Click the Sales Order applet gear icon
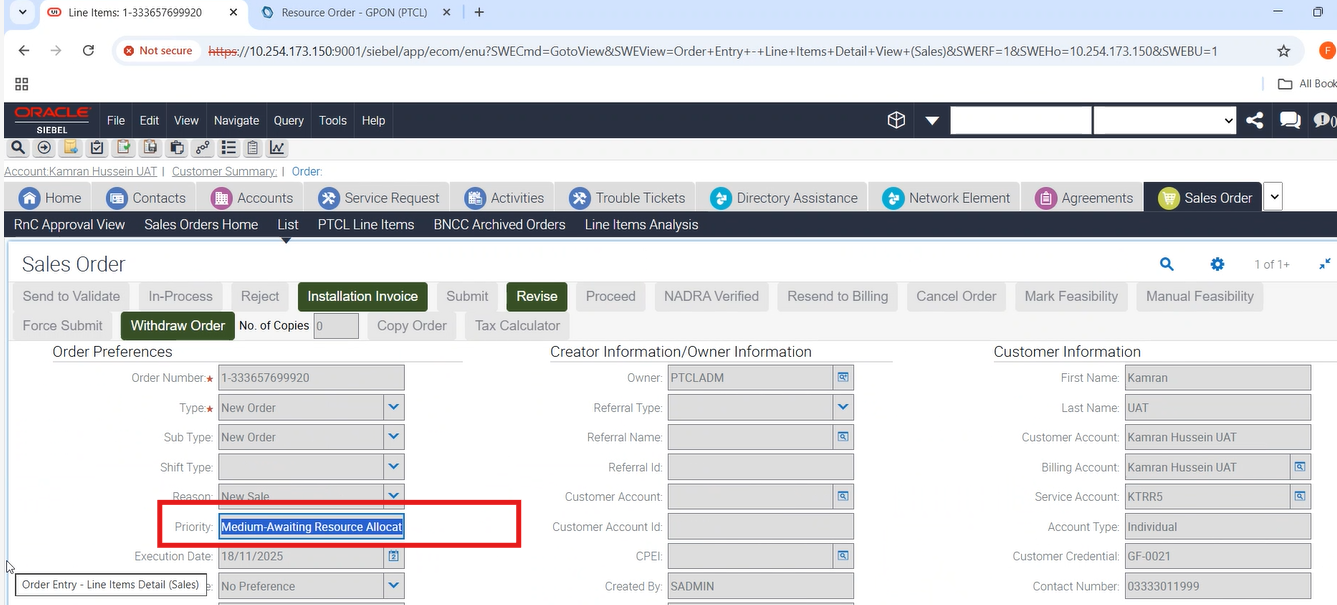 (x=1217, y=264)
